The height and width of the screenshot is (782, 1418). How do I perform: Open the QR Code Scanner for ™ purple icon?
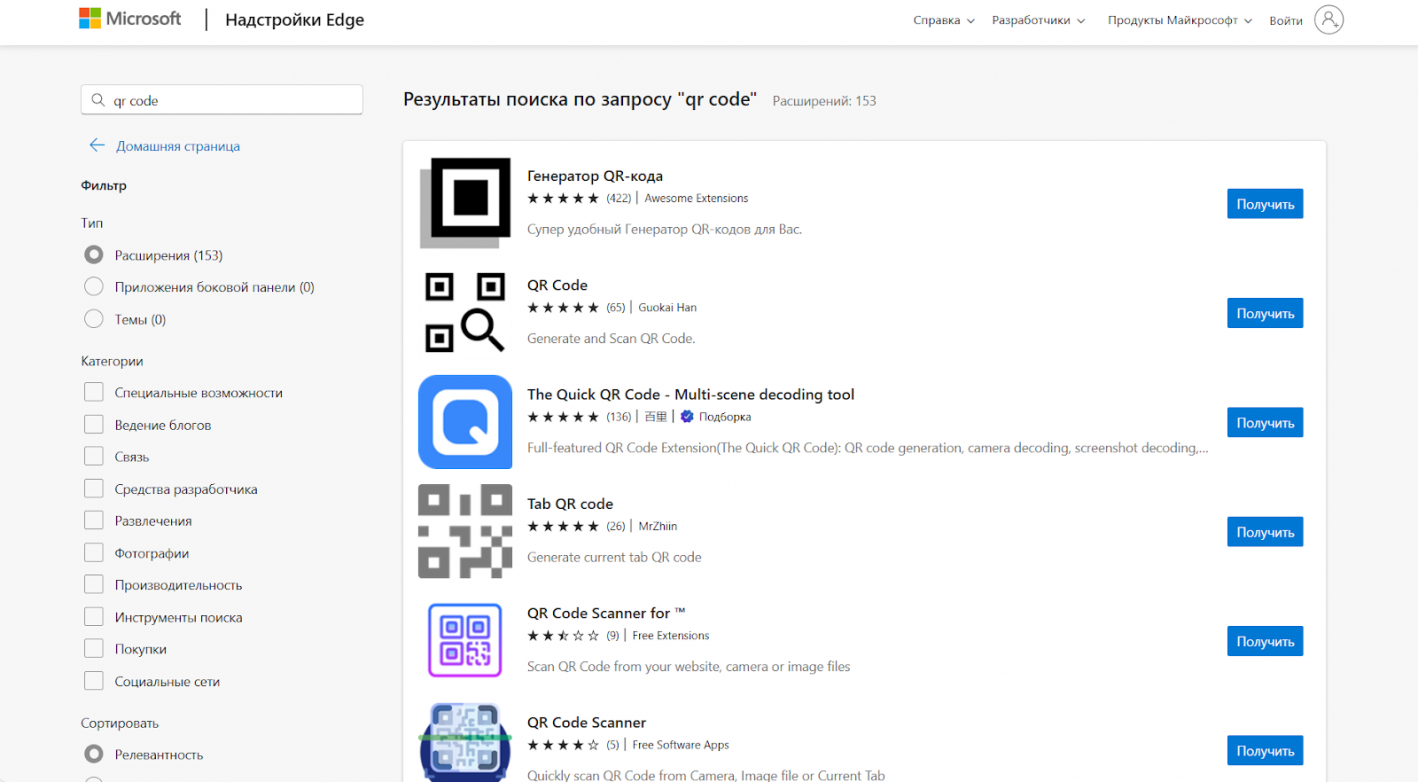[465, 641]
